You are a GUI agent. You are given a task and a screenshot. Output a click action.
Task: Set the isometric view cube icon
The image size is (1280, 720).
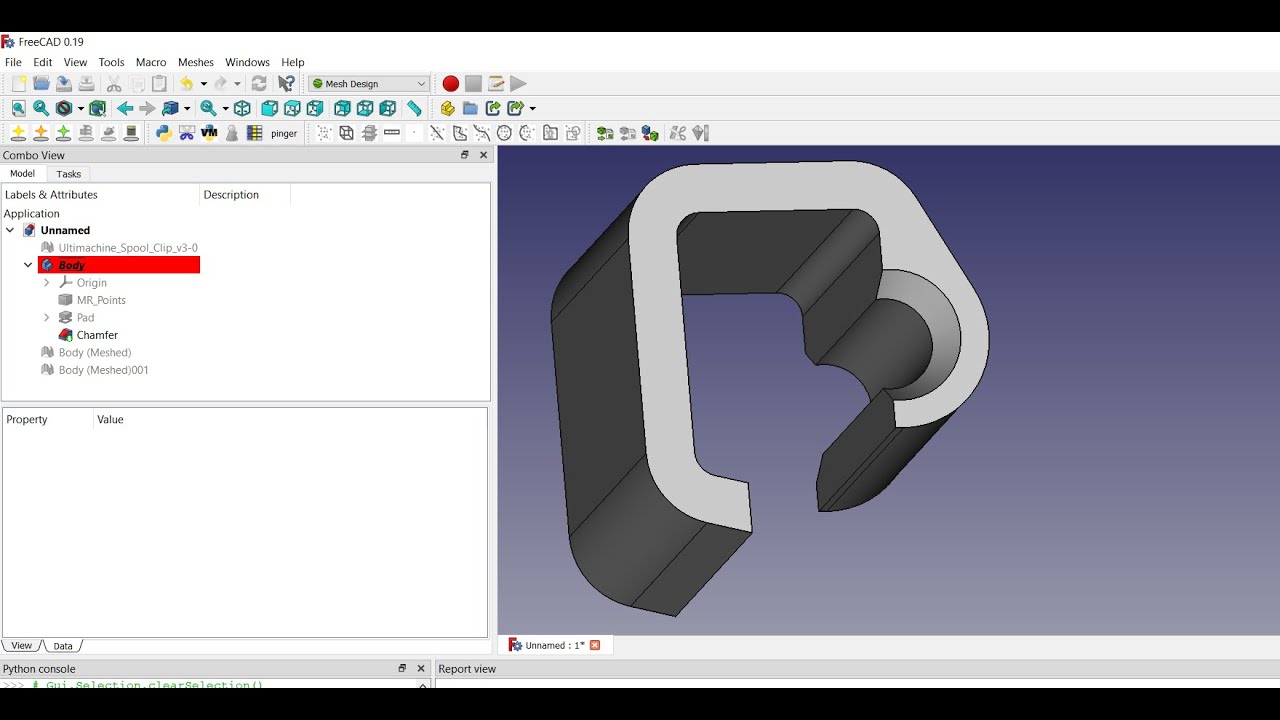click(x=242, y=108)
